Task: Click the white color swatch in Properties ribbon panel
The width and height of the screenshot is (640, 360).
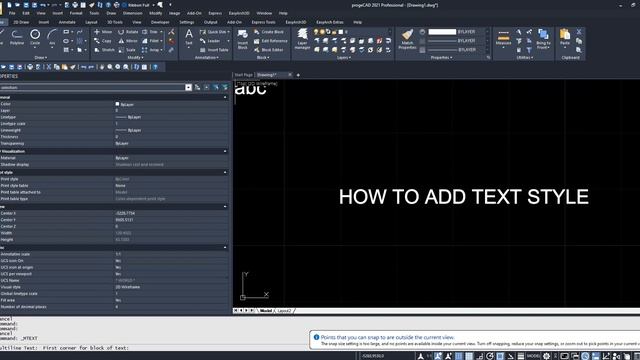Action: point(442,32)
